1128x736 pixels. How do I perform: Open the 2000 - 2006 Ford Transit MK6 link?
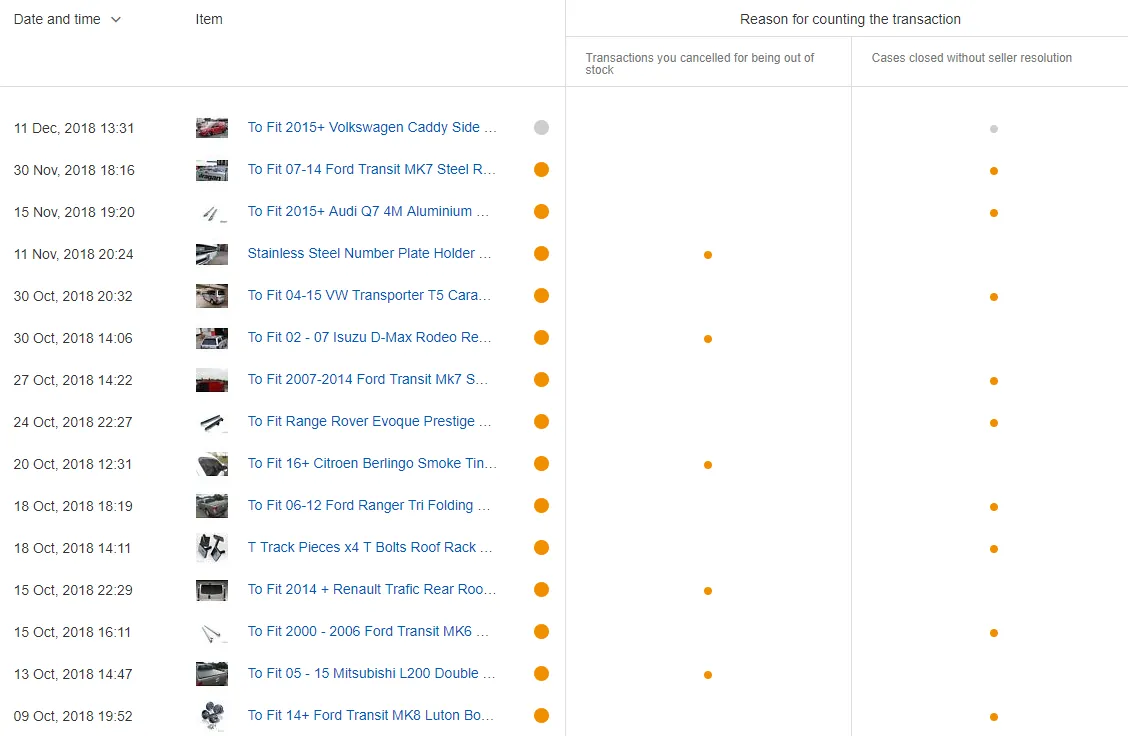[x=368, y=631]
